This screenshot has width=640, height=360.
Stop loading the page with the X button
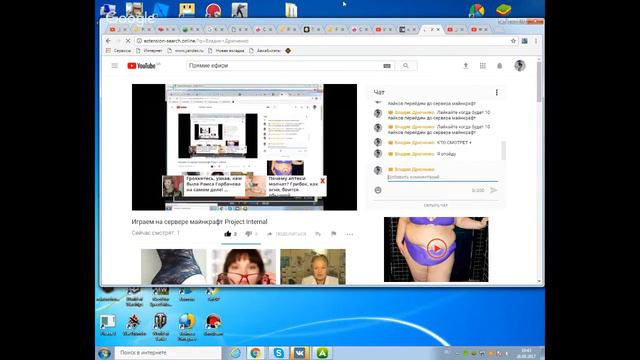tap(128, 41)
